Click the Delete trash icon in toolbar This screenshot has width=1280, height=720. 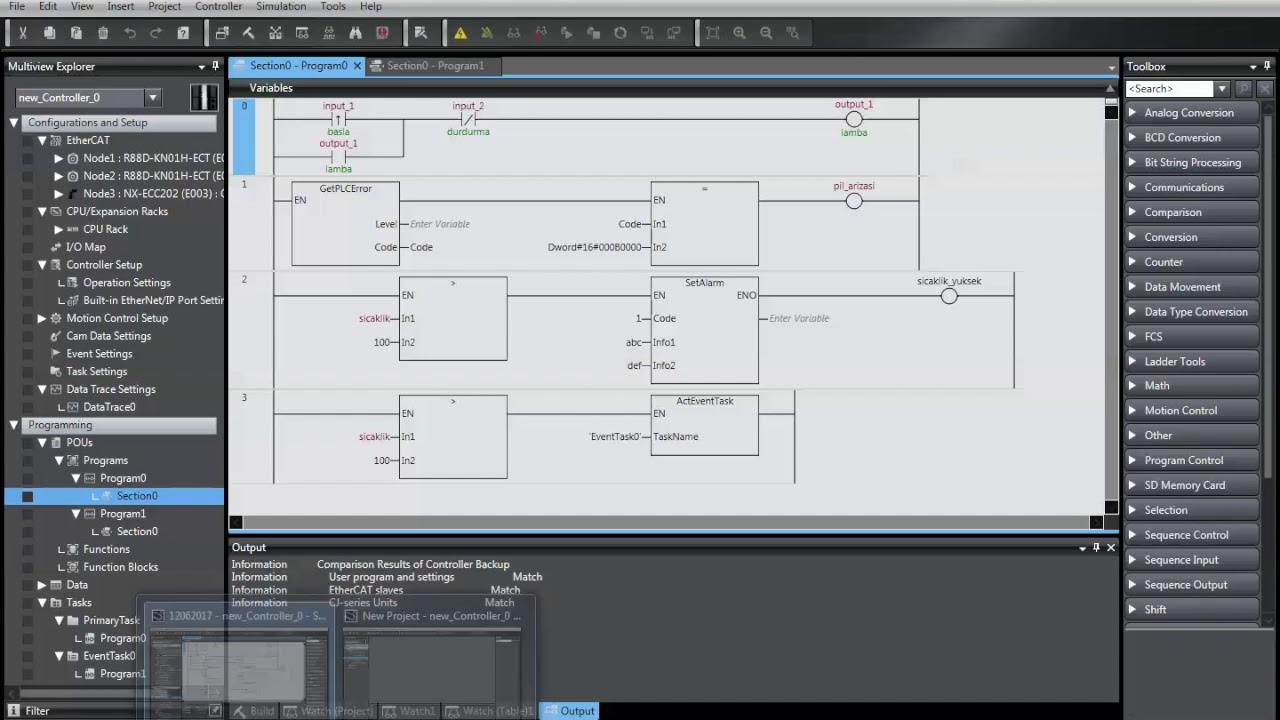(103, 33)
